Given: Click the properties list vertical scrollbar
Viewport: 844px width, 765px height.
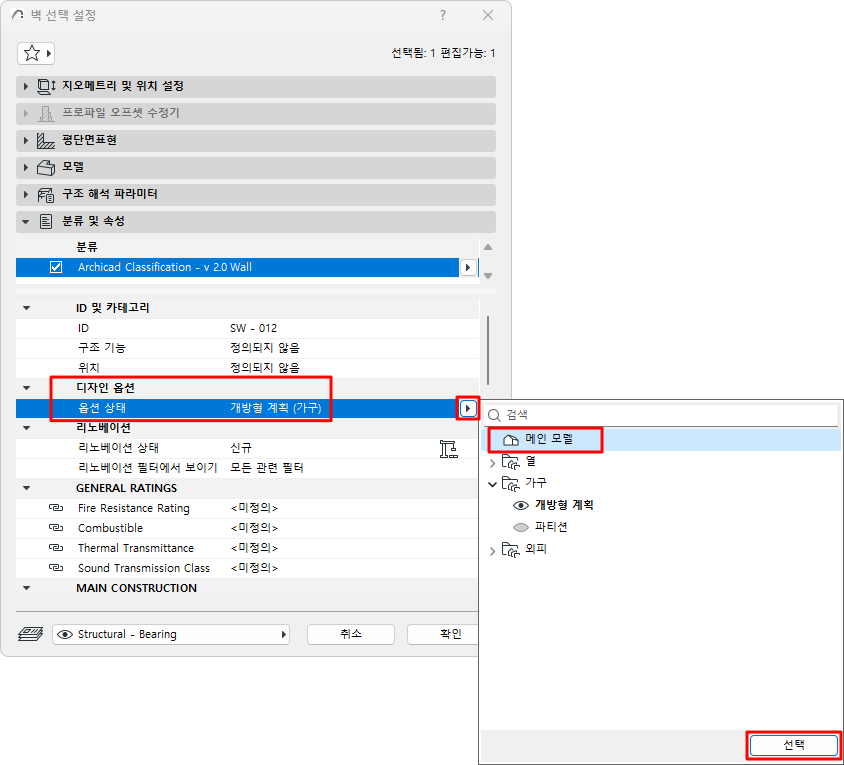Looking at the screenshot, I should 488,350.
